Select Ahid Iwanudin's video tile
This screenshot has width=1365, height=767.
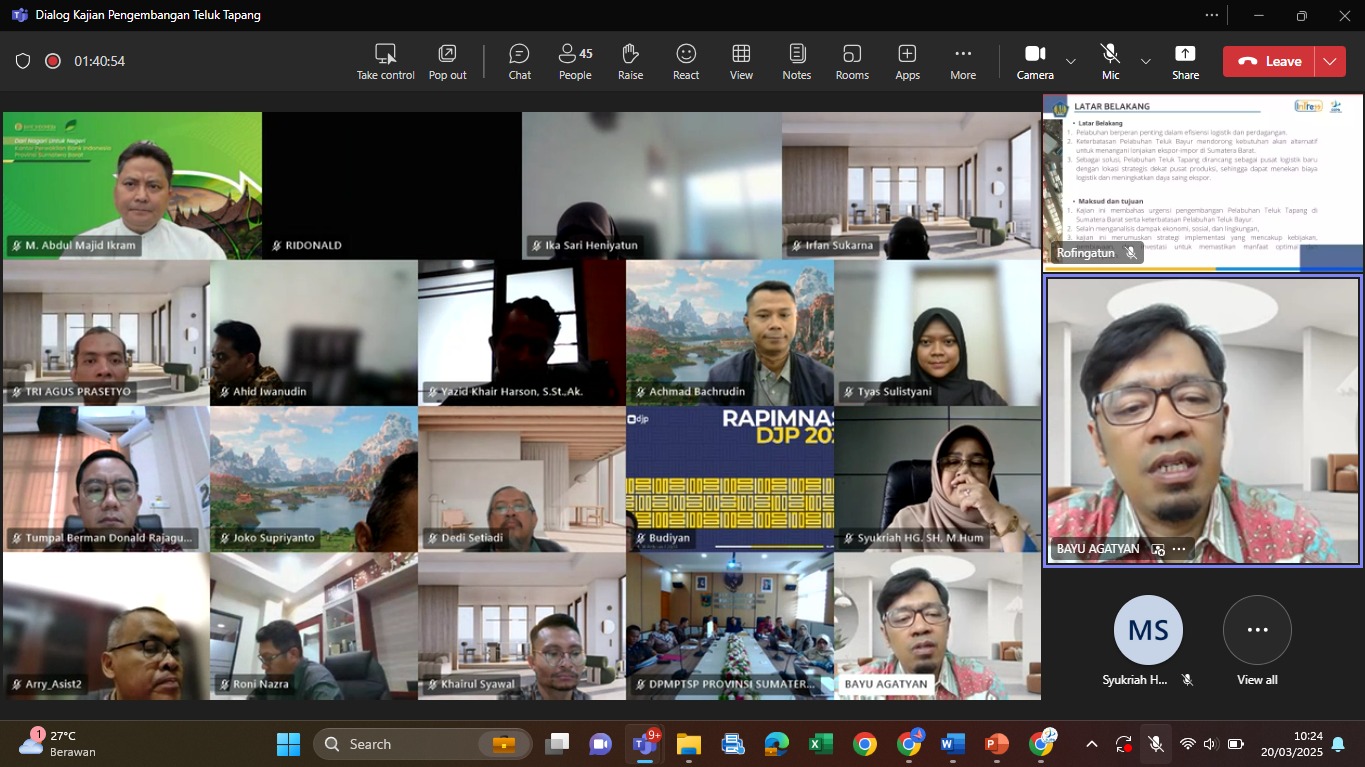314,333
